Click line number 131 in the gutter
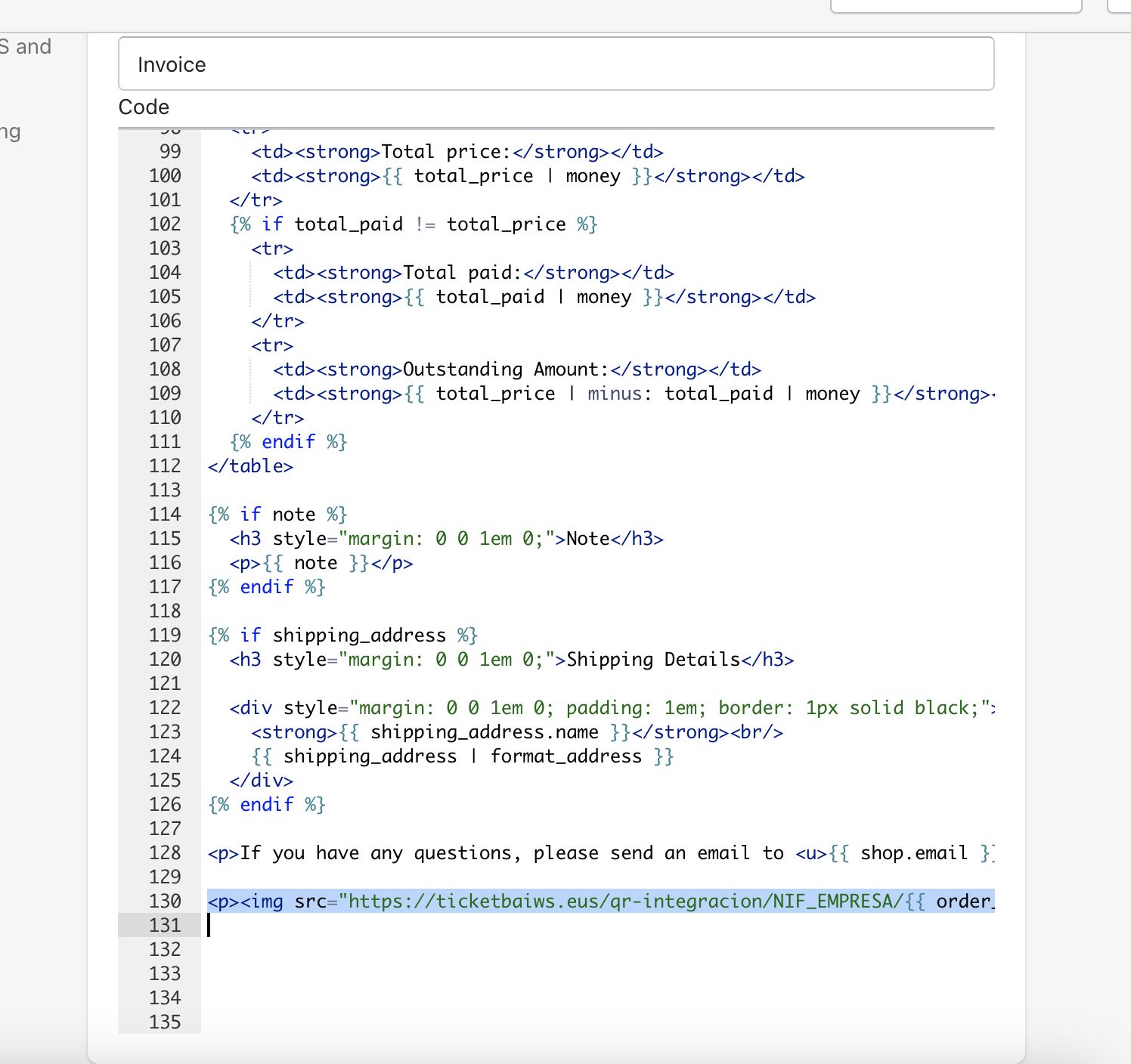The height and width of the screenshot is (1064, 1131). [165, 925]
